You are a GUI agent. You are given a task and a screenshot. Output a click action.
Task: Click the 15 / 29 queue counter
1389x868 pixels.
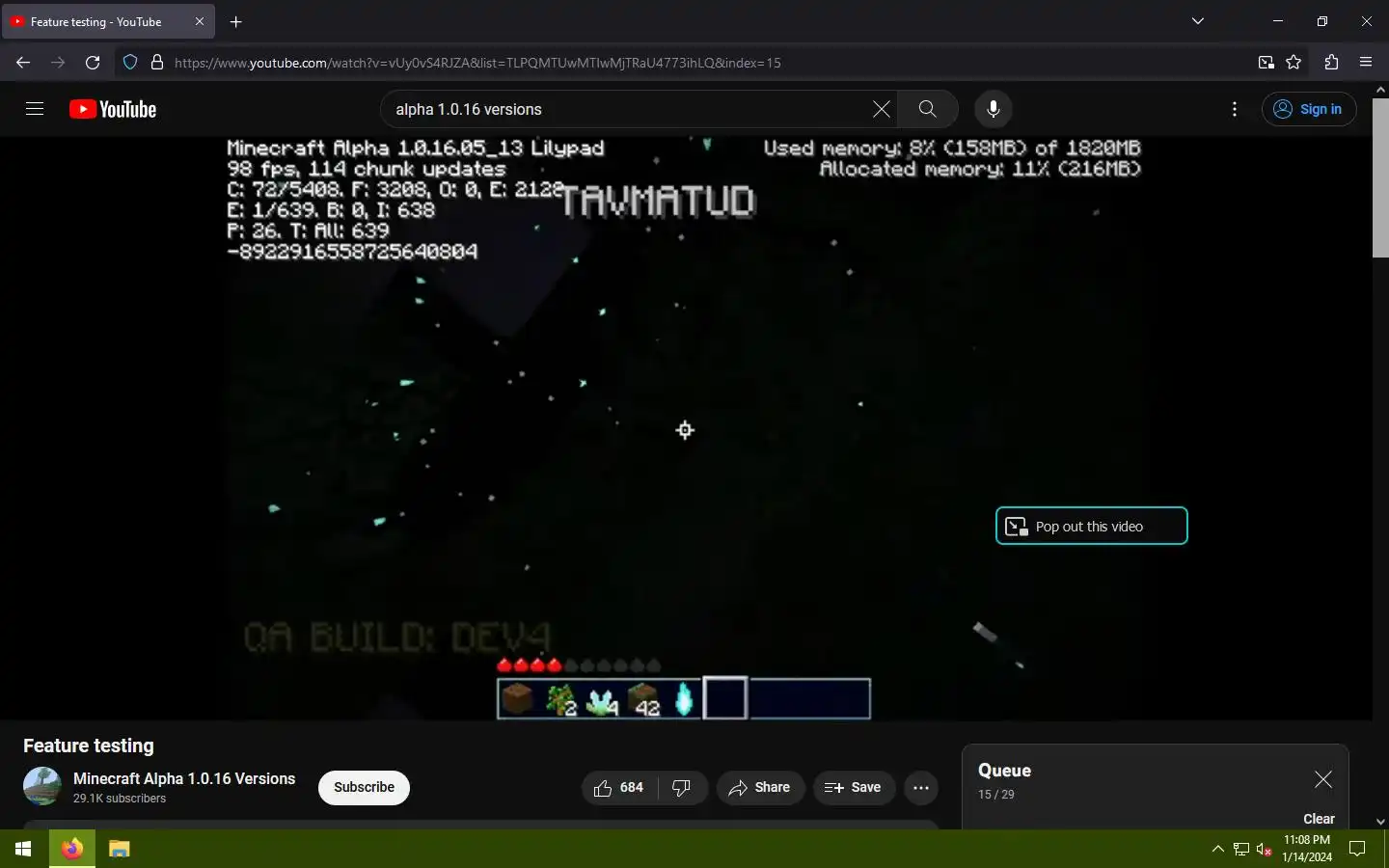(x=996, y=795)
